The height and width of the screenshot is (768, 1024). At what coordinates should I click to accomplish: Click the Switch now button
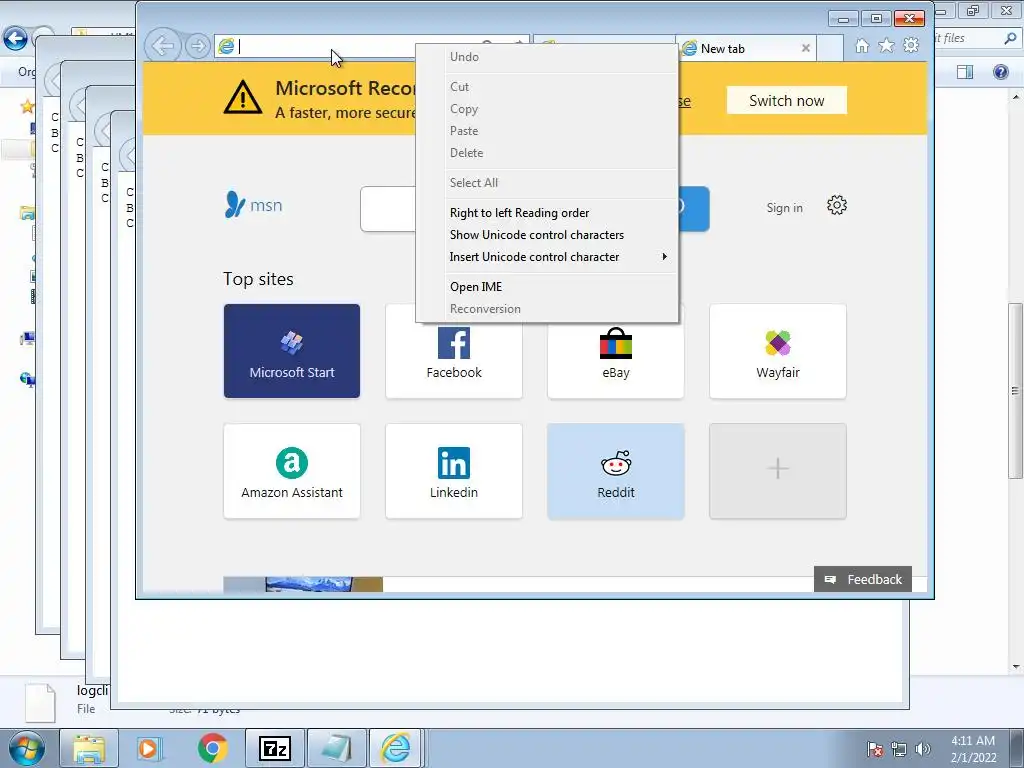[786, 101]
